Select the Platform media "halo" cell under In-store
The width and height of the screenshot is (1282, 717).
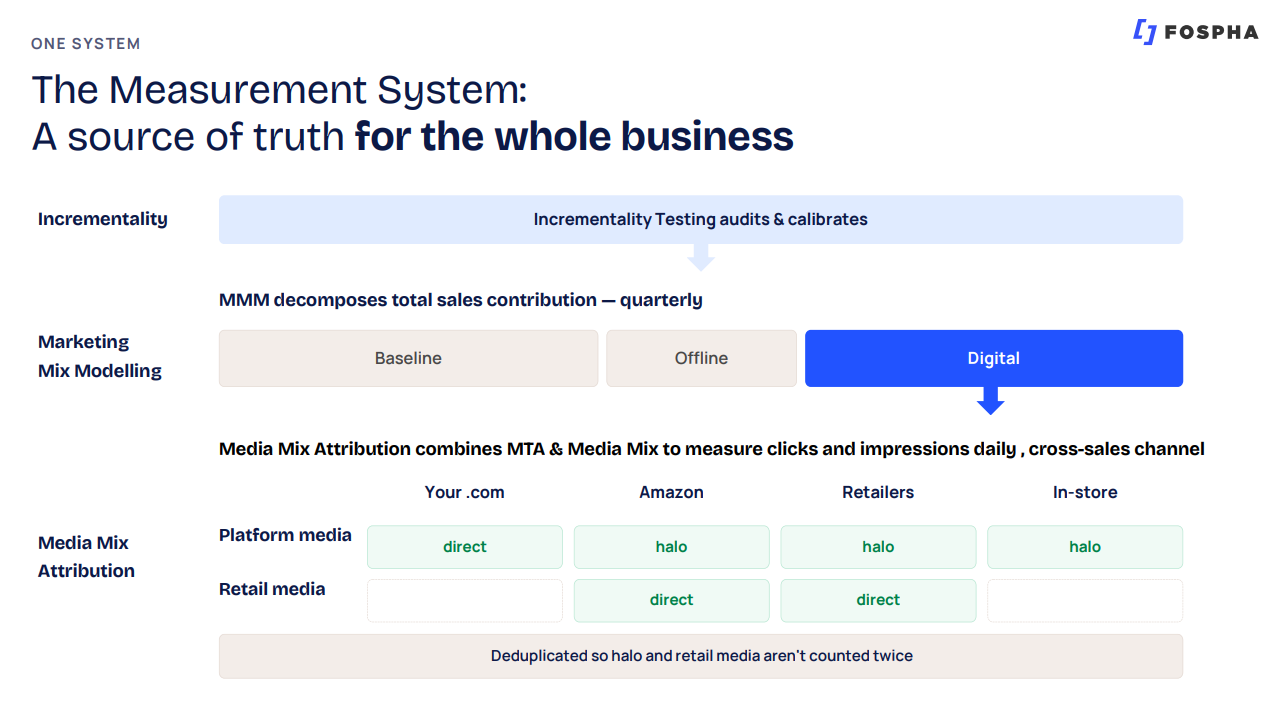pos(1085,547)
